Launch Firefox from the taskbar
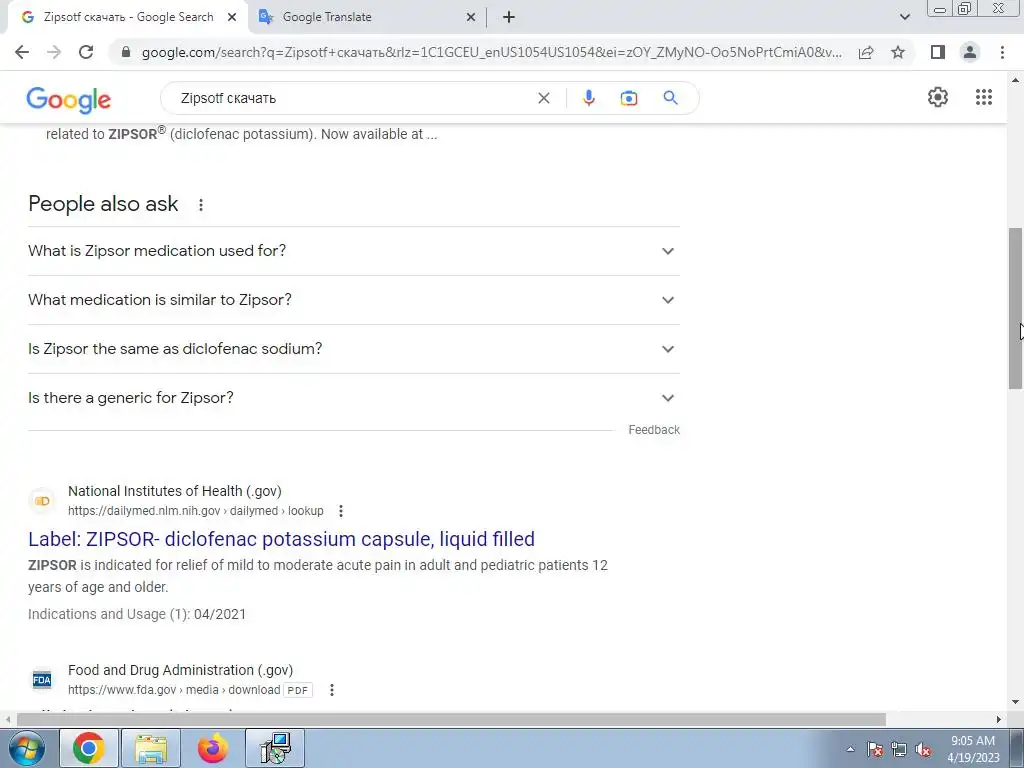Viewport: 1024px width, 768px height. point(213,748)
